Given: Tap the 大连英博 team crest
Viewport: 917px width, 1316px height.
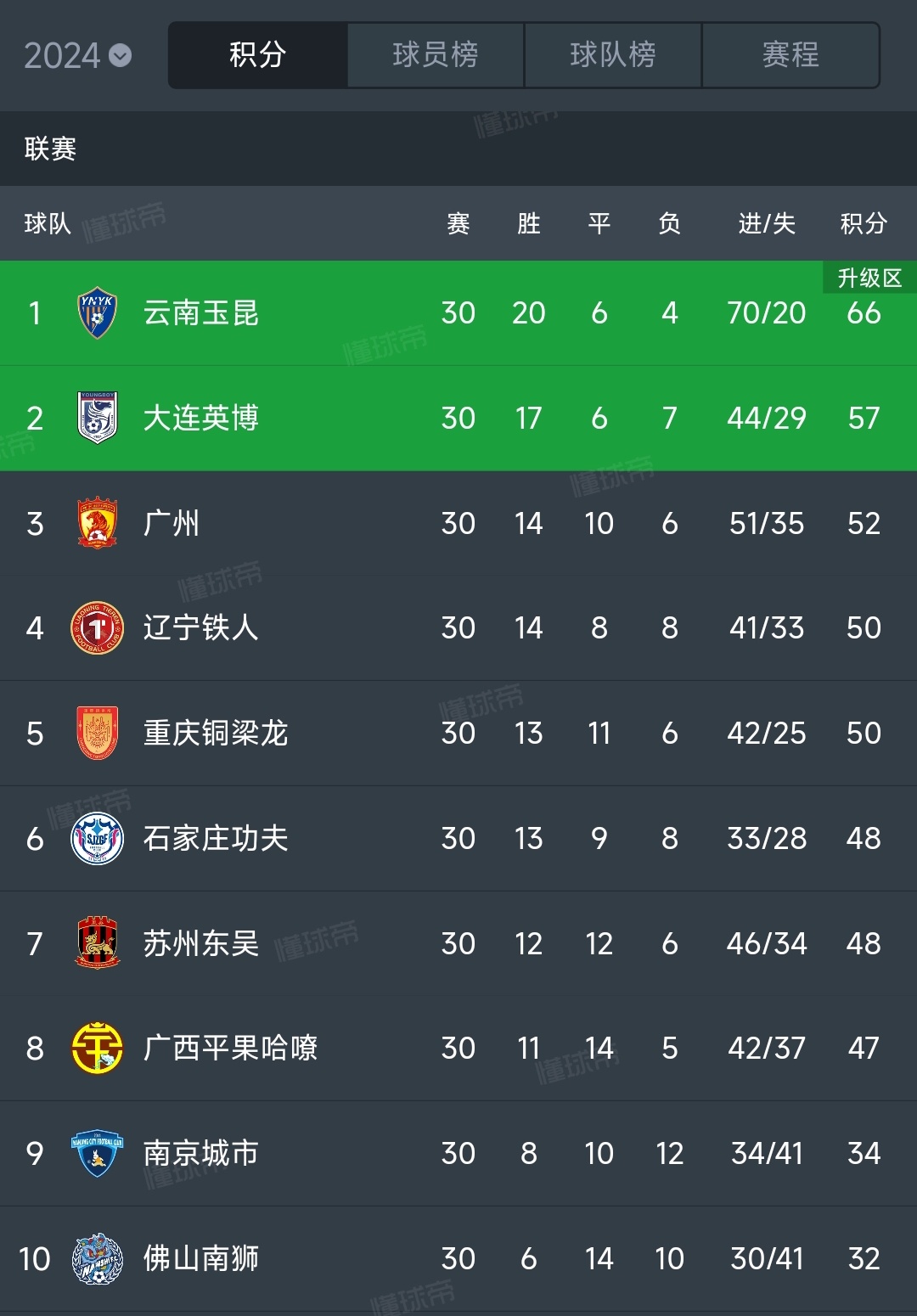Looking at the screenshot, I should tap(98, 418).
